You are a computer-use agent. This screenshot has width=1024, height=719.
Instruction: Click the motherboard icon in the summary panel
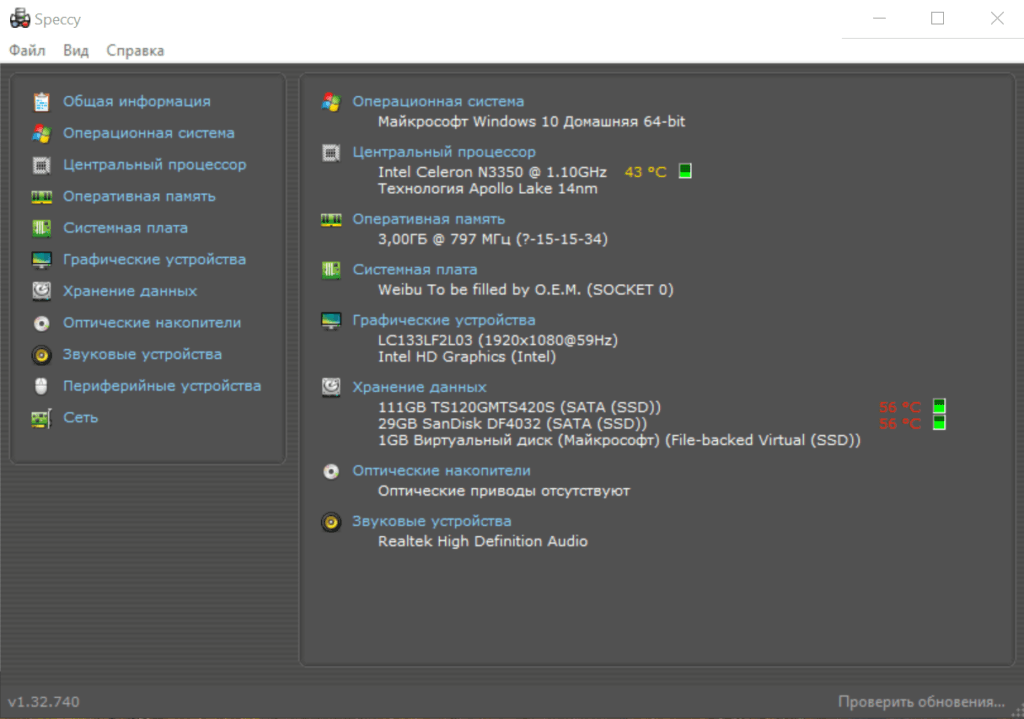331,270
